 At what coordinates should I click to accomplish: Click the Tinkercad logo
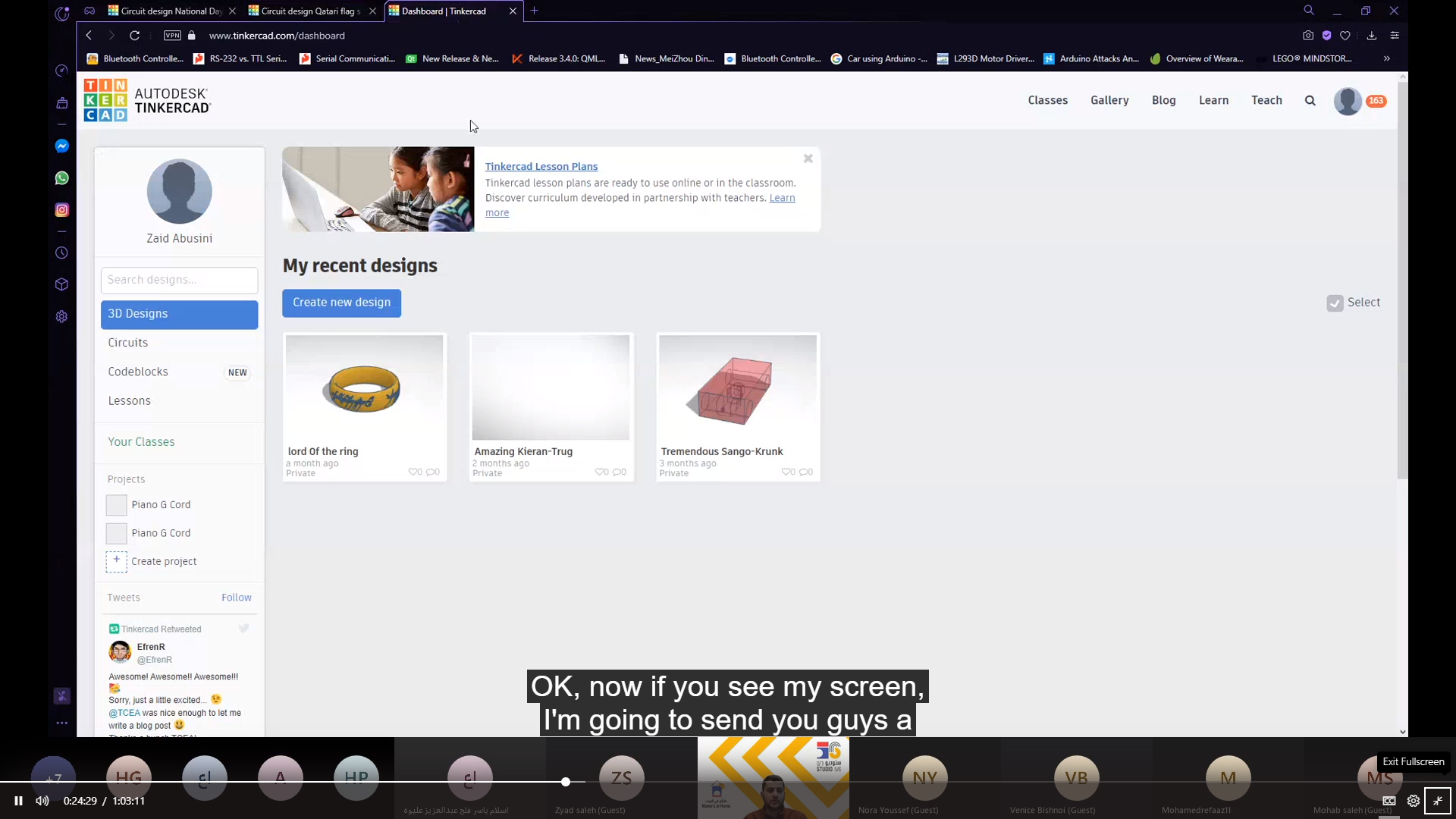[146, 100]
